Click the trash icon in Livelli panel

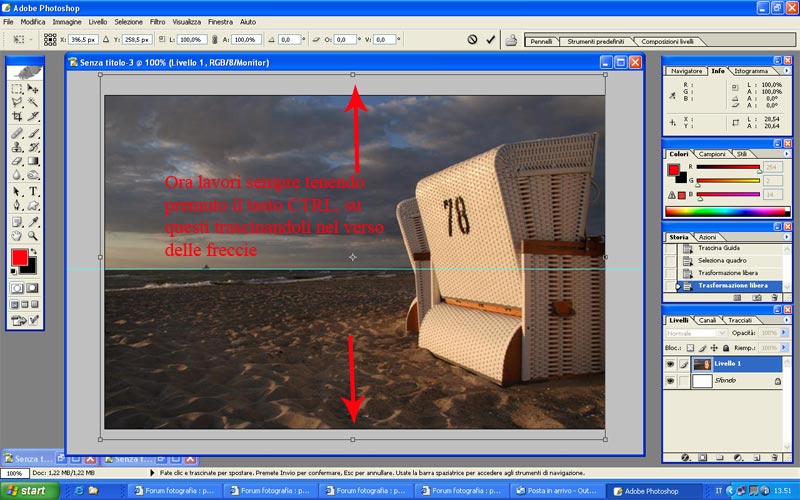coord(774,457)
